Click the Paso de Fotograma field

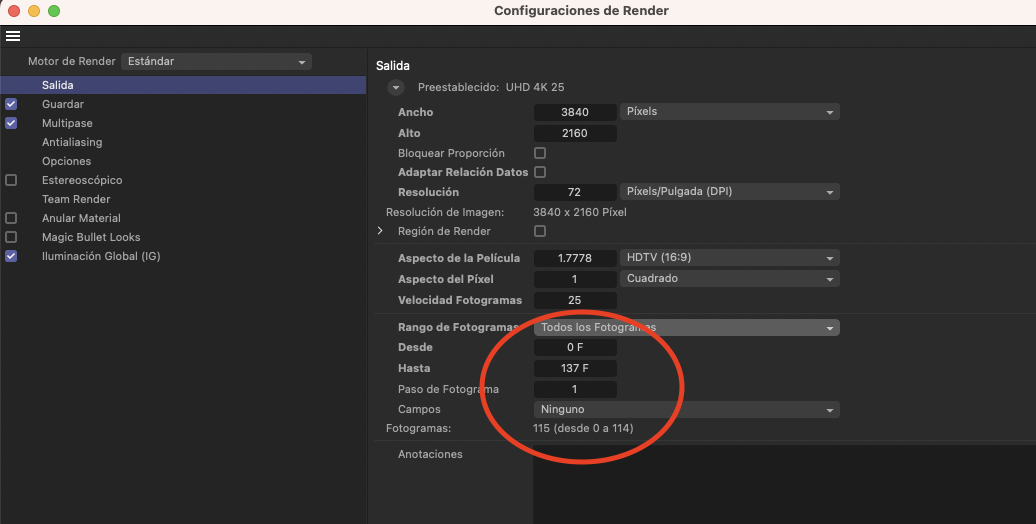[x=575, y=390]
